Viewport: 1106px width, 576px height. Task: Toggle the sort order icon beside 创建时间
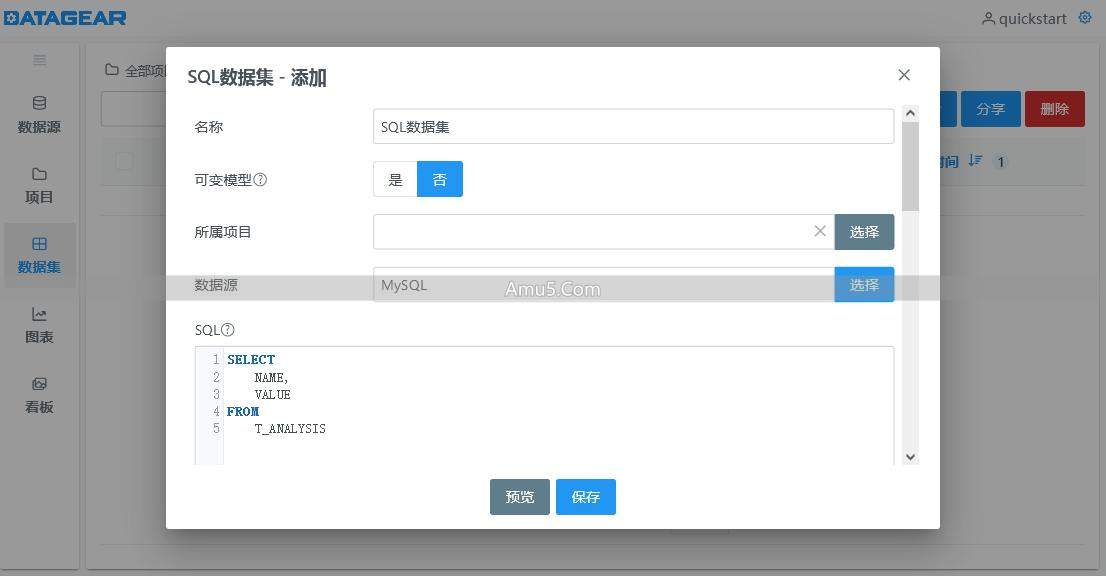(x=975, y=160)
